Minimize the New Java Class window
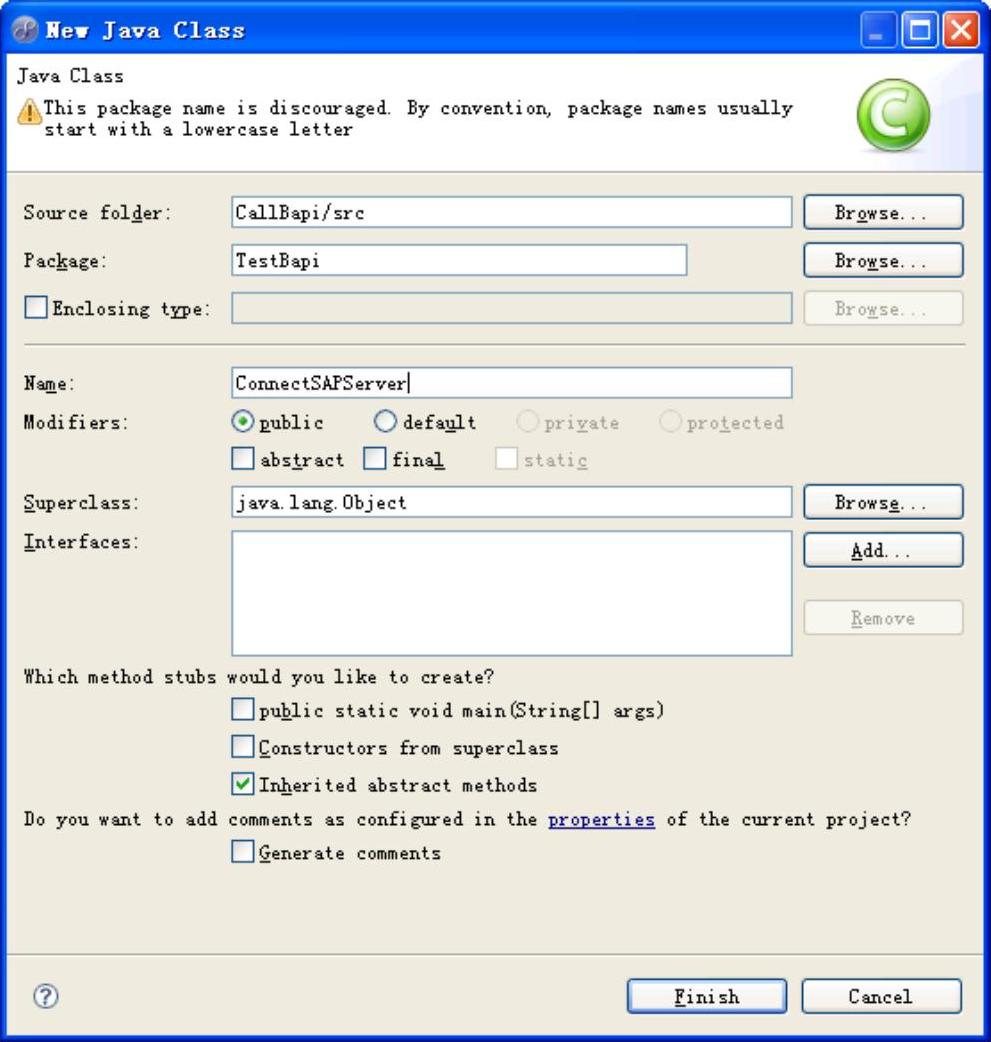 coord(879,30)
